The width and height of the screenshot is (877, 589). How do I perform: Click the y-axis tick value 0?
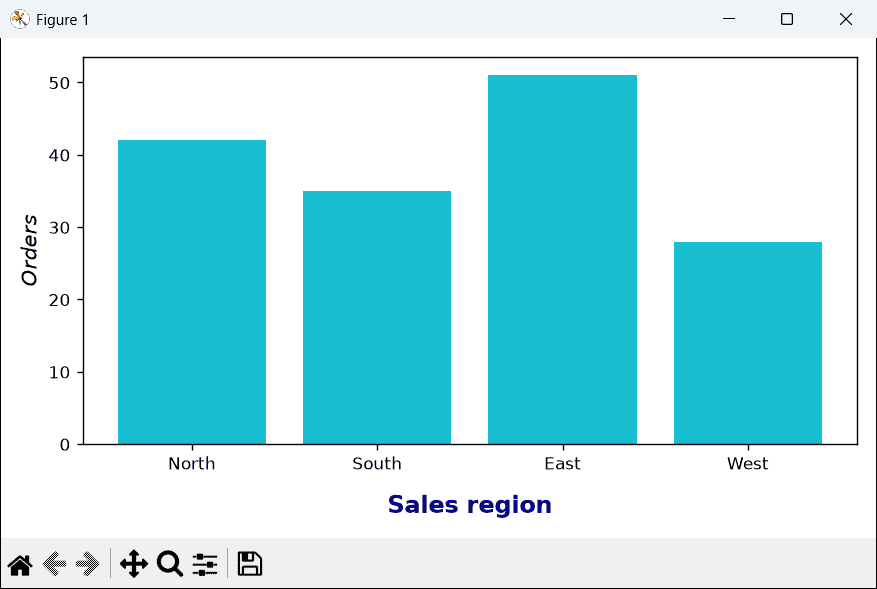(65, 445)
